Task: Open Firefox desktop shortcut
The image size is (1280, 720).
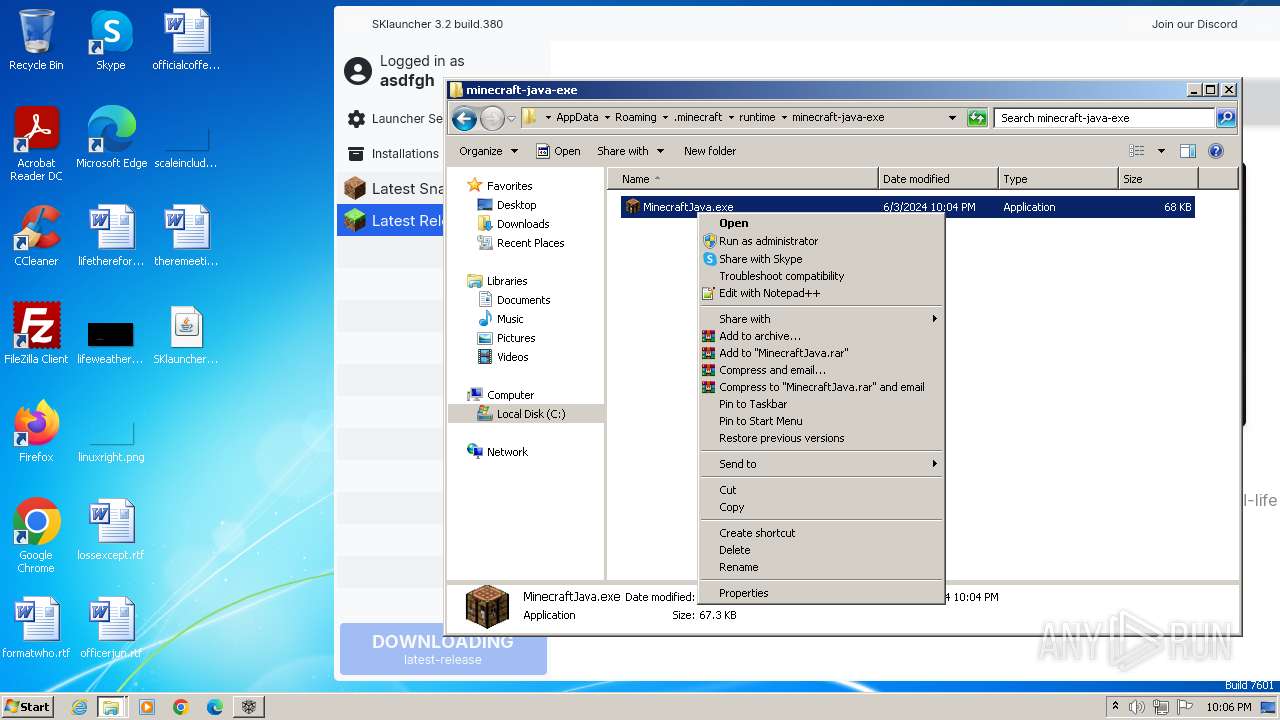Action: 36,432
